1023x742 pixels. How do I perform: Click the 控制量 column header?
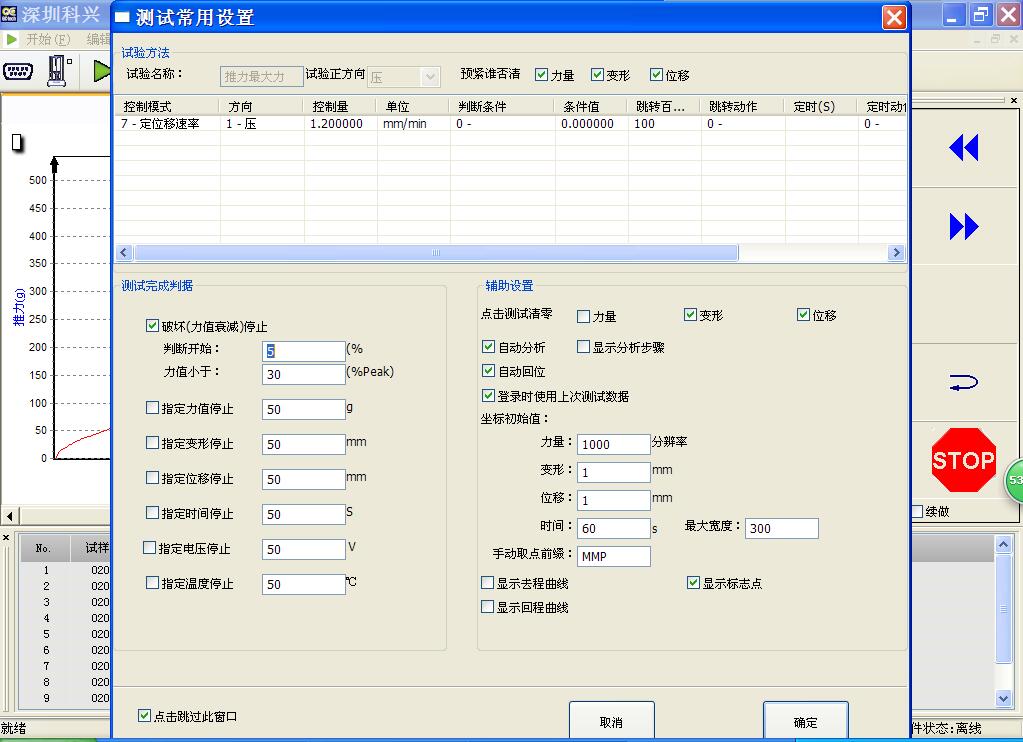pos(339,106)
